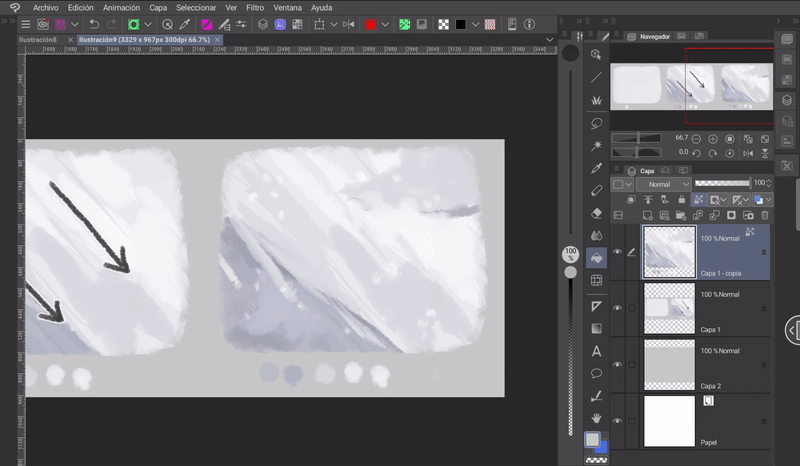This screenshot has height=466, width=800.
Task: Toggle visibility of Capa 2 layer
Action: tap(618, 364)
